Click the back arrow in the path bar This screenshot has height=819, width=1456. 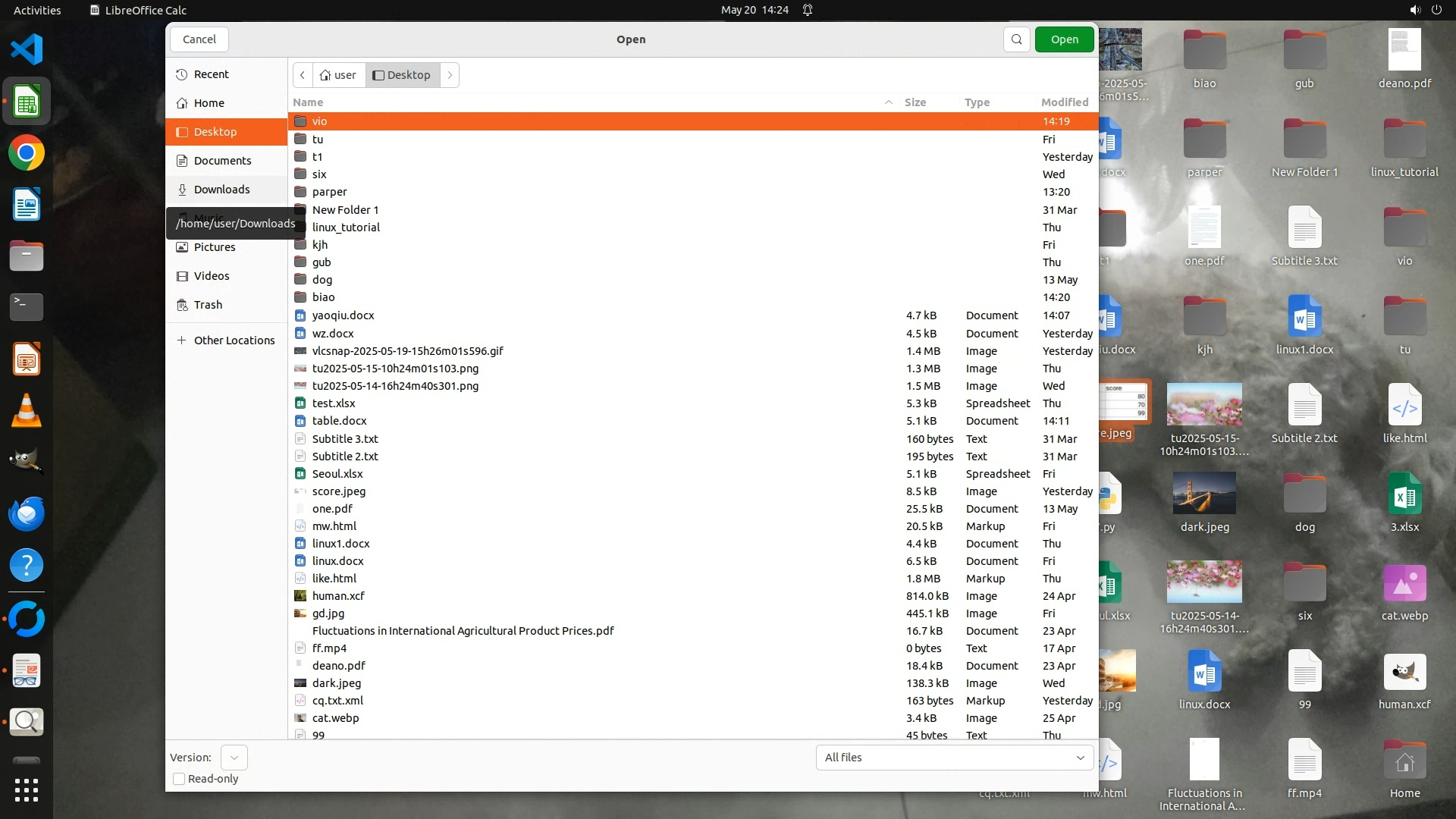pyautogui.click(x=303, y=75)
